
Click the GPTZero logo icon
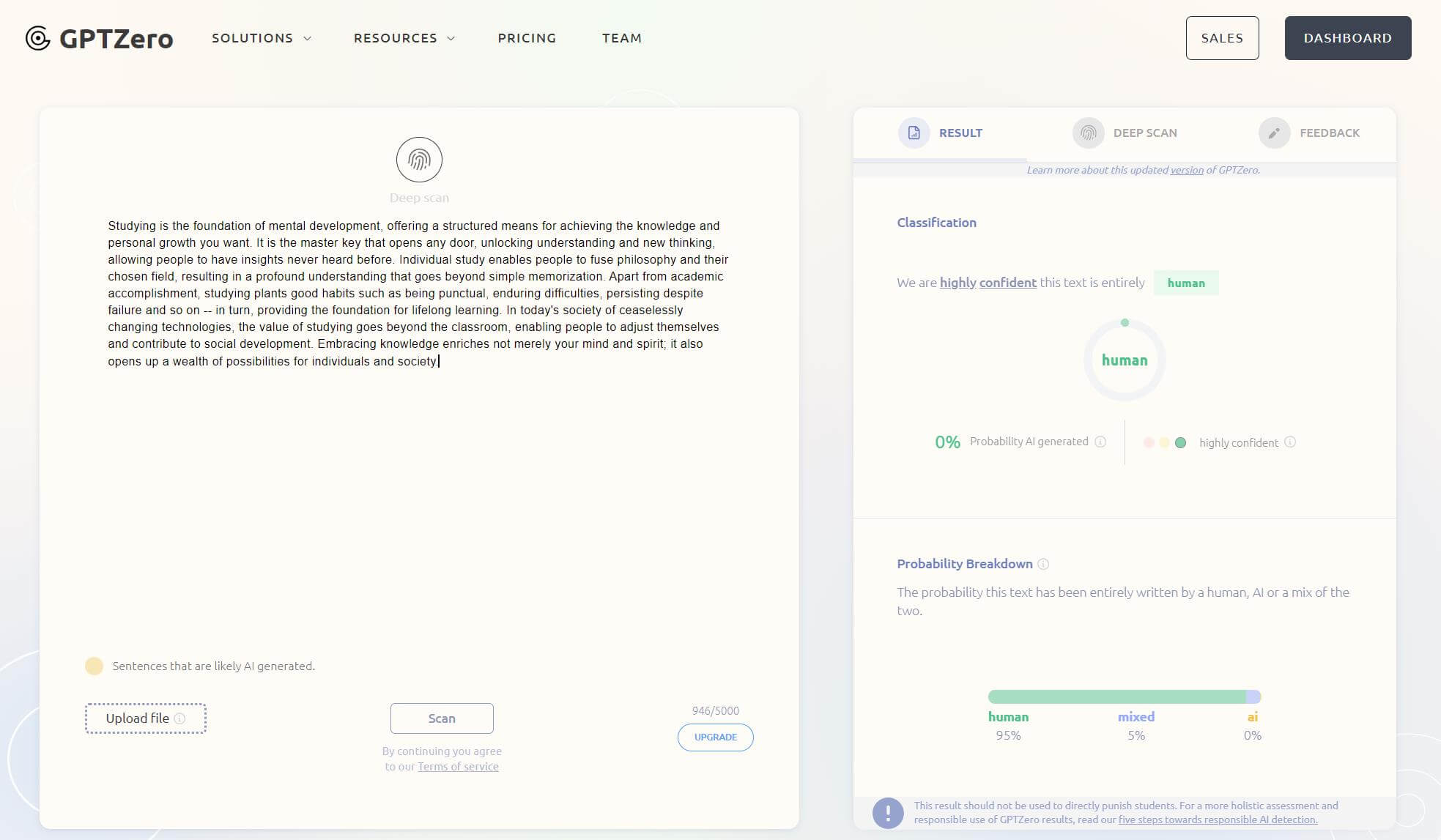[x=37, y=38]
